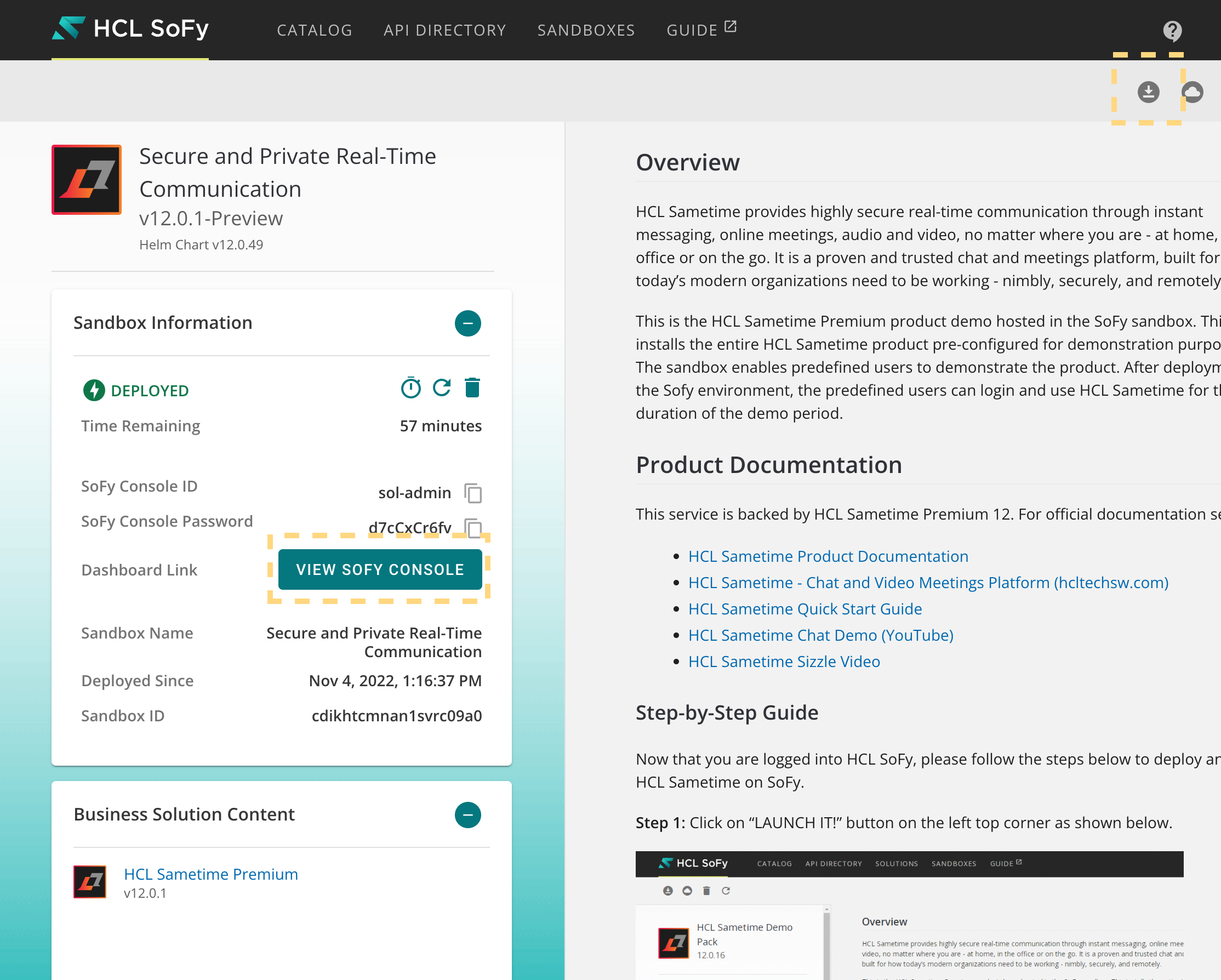The height and width of the screenshot is (980, 1221).
Task: Collapse the Business Solution Content panel
Action: coord(468,814)
